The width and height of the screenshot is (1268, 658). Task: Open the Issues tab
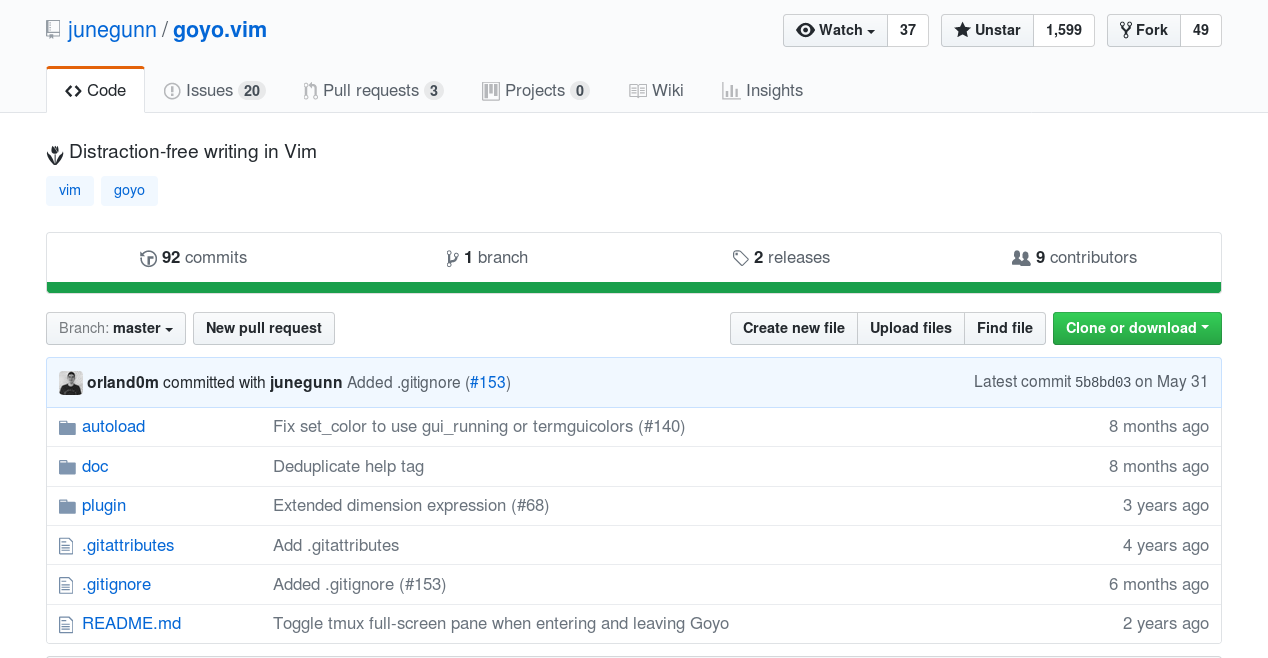(214, 90)
